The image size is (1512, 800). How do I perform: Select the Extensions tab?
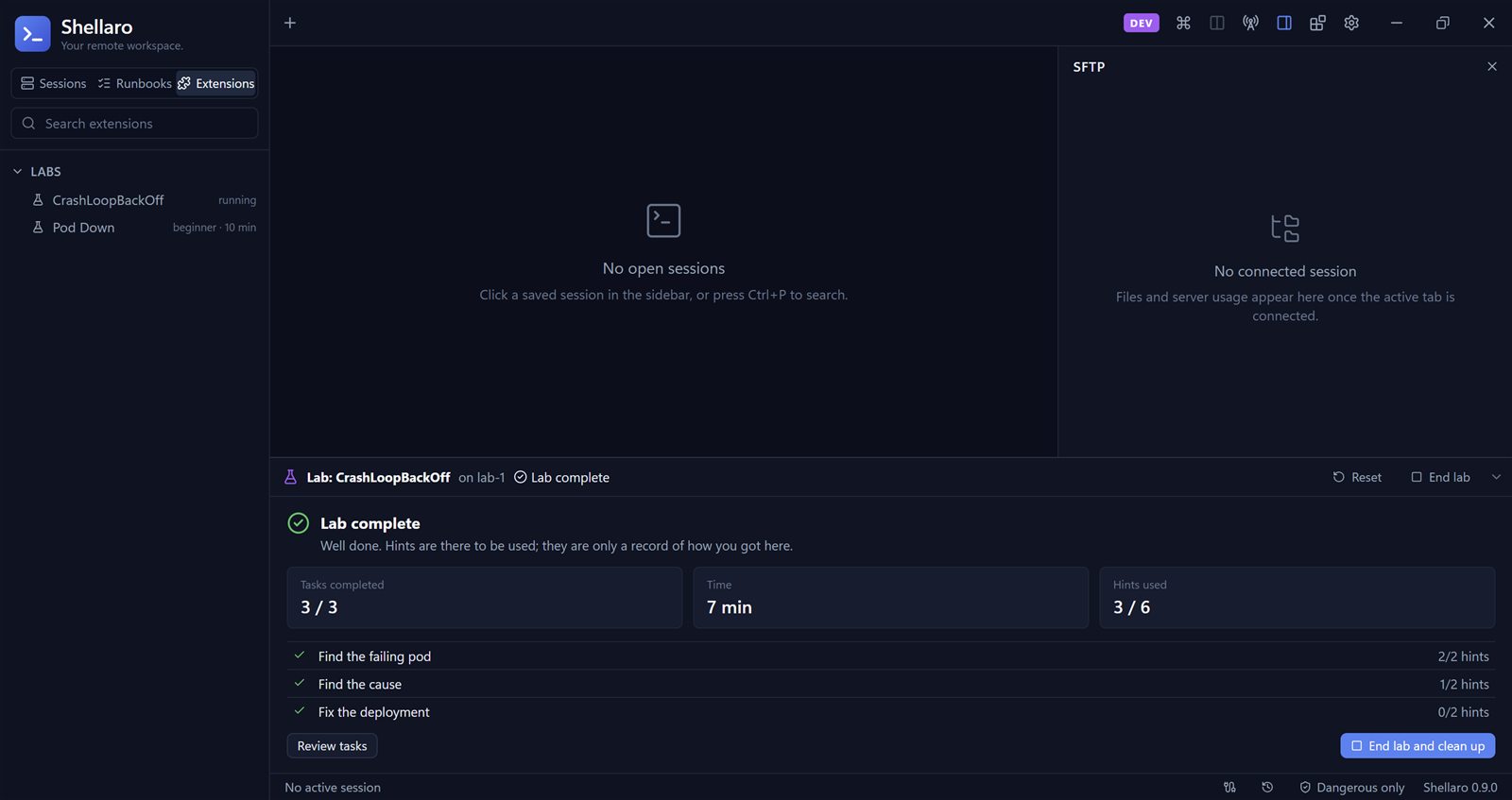coord(216,83)
